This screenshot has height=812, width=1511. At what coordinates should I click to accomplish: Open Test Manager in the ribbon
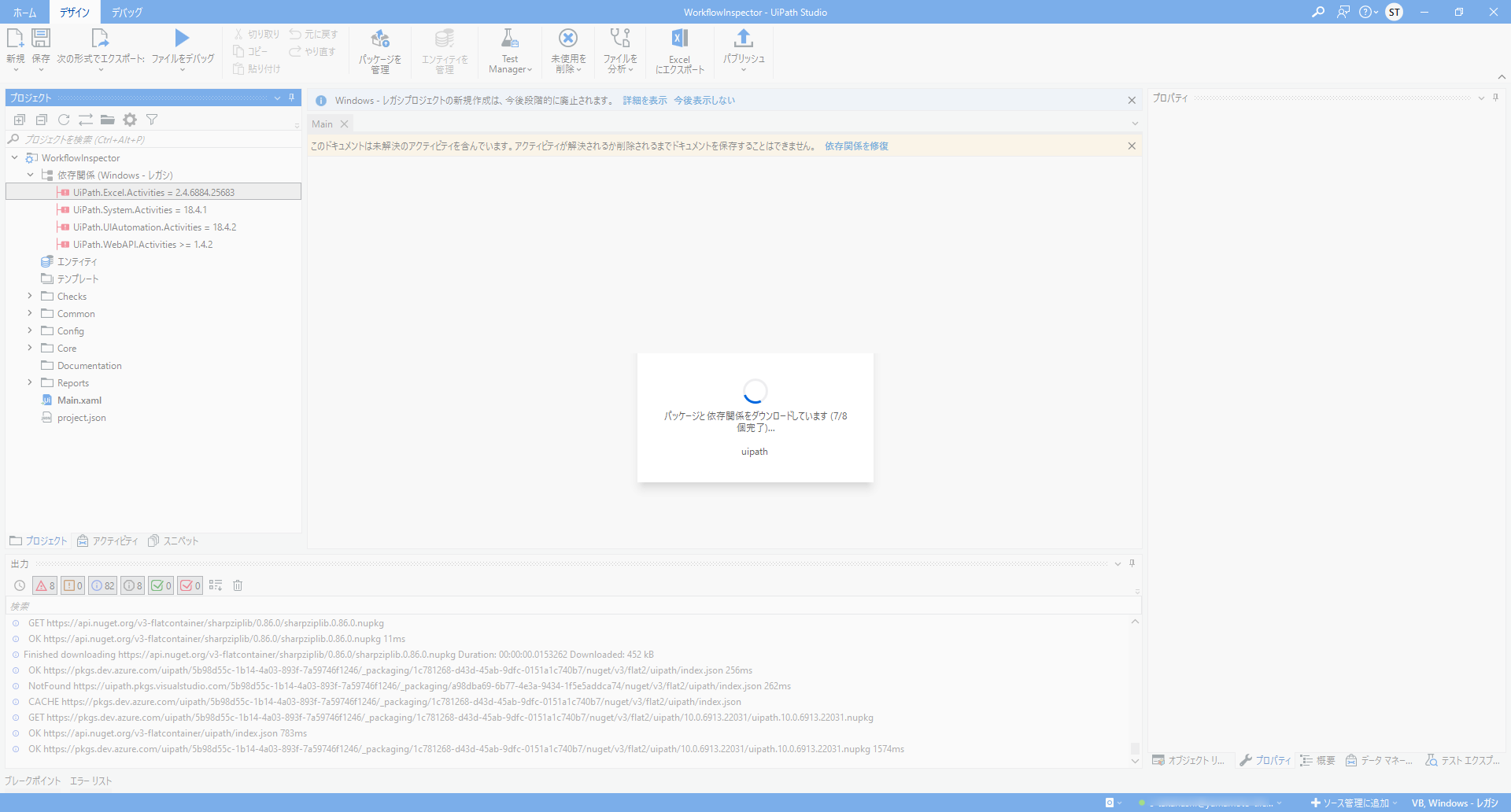(x=510, y=51)
